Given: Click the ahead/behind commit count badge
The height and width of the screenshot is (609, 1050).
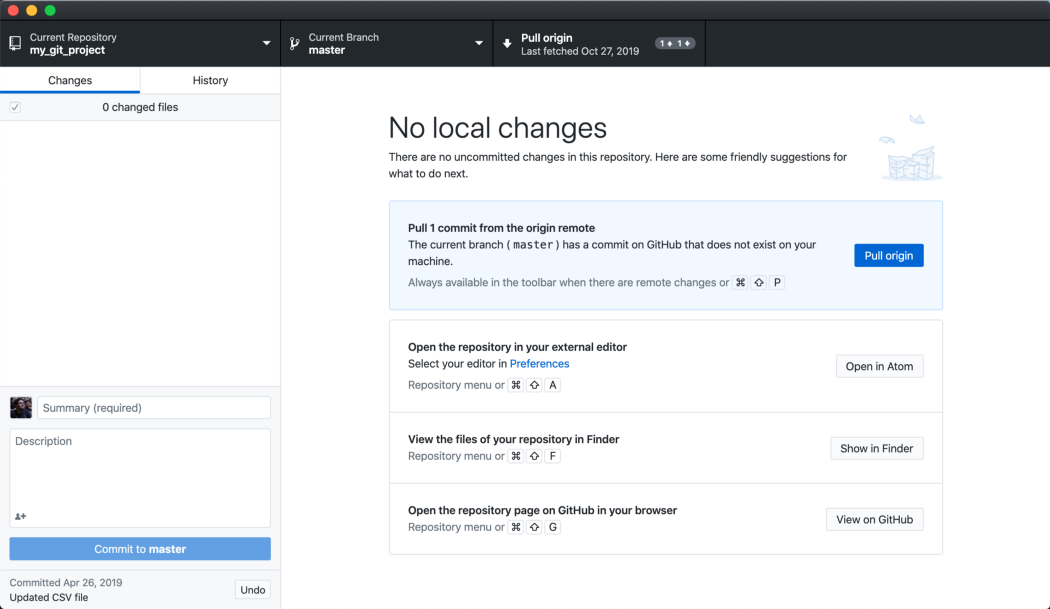Looking at the screenshot, I should click(675, 44).
